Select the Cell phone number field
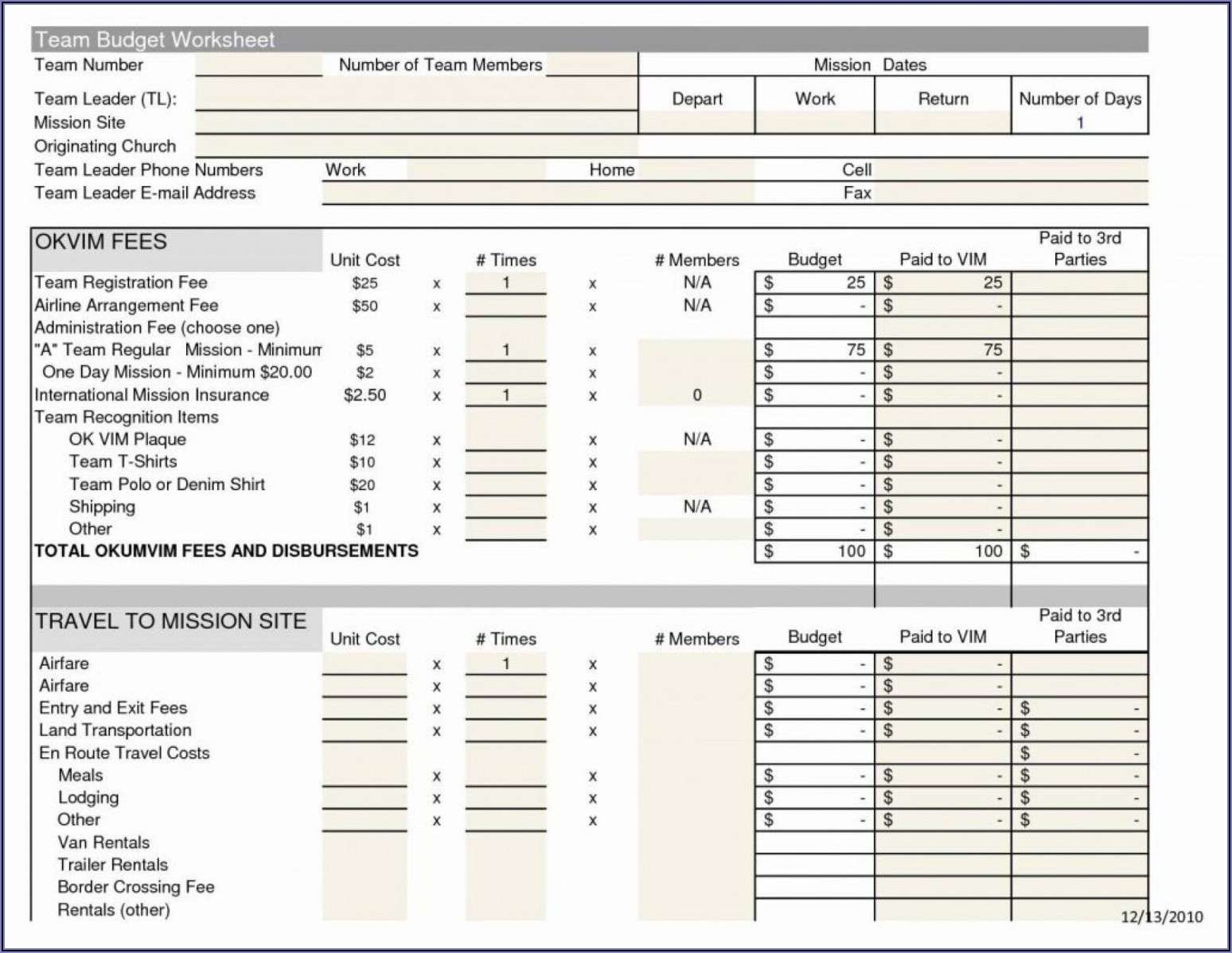The image size is (1232, 953). (1010, 169)
